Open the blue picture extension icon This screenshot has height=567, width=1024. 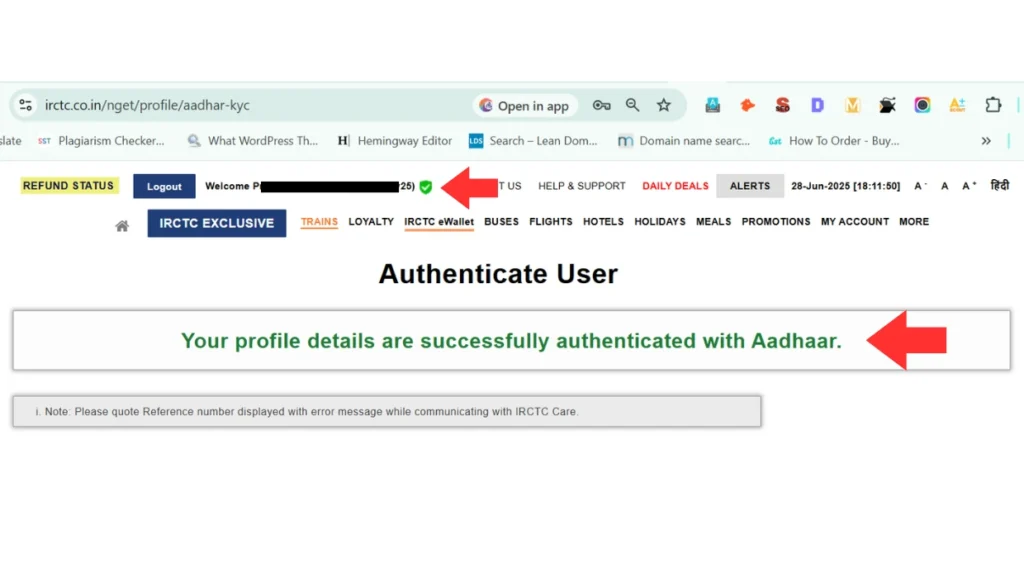pos(712,105)
